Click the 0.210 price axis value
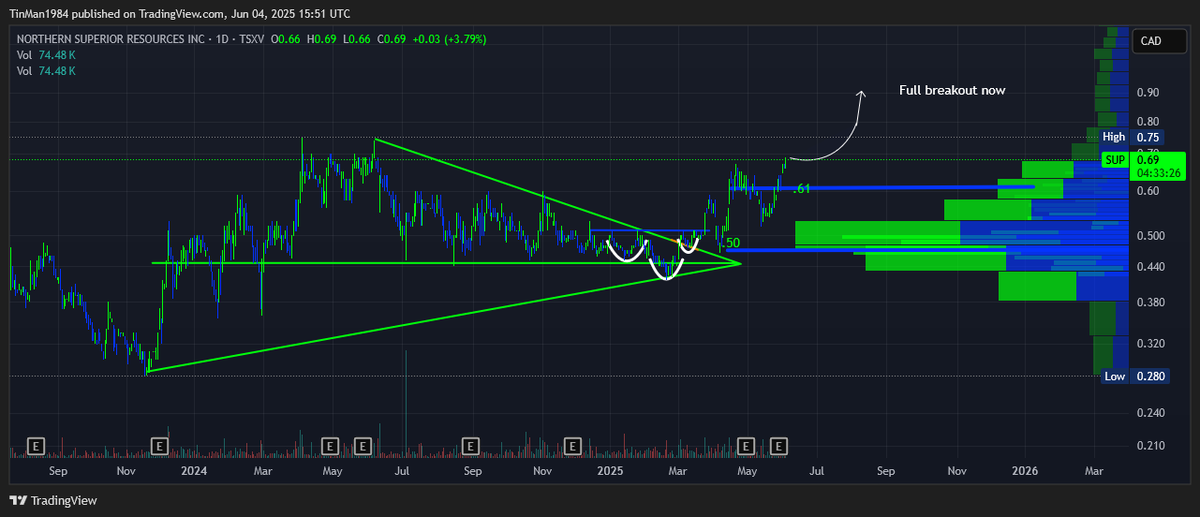1200x517 pixels. coord(1150,445)
